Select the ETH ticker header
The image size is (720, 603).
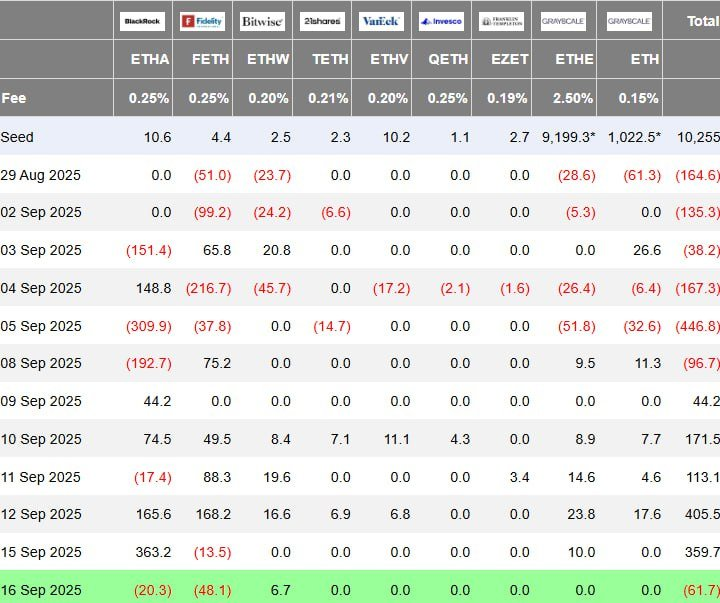645,59
